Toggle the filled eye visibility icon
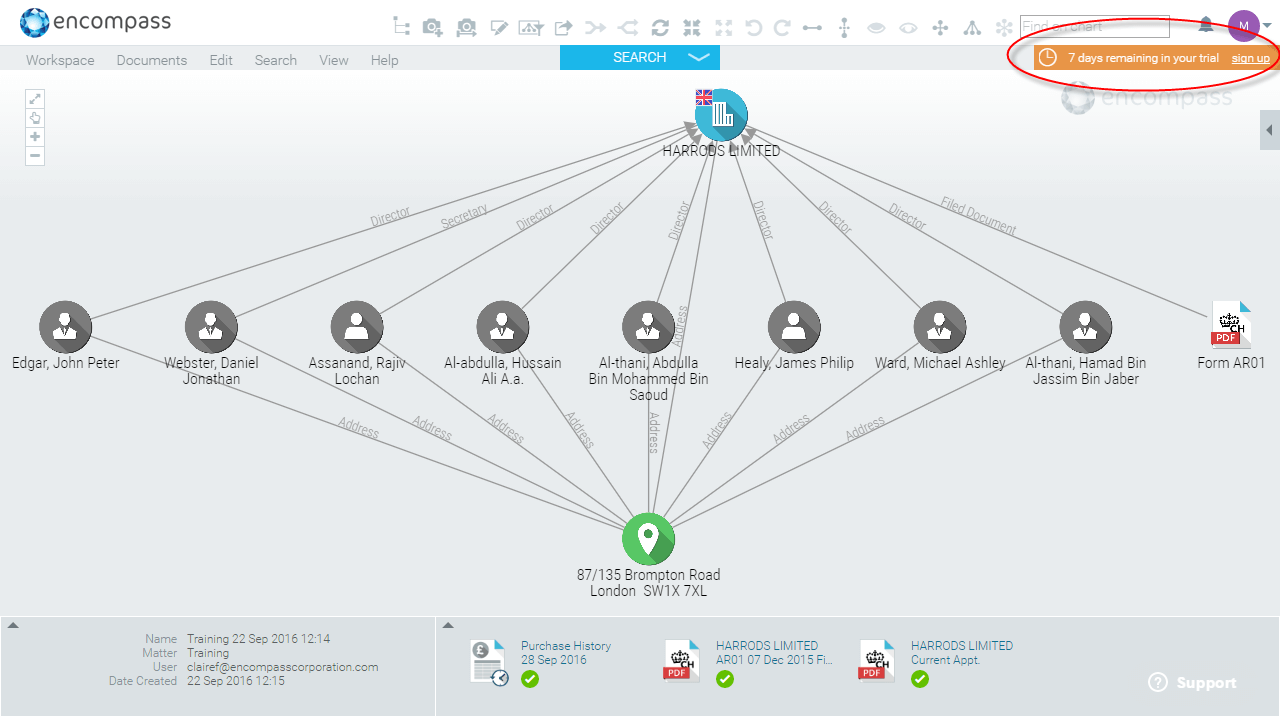This screenshot has height=716, width=1280. (x=876, y=28)
